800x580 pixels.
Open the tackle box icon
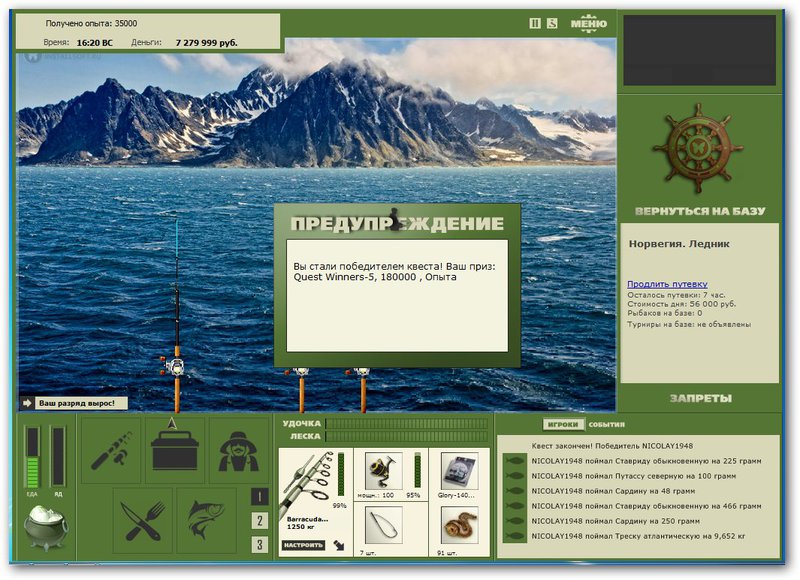(174, 450)
